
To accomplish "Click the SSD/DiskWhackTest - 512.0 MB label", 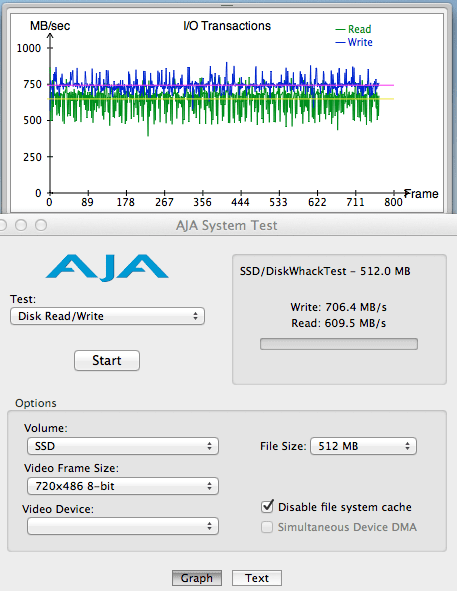I will point(325,271).
